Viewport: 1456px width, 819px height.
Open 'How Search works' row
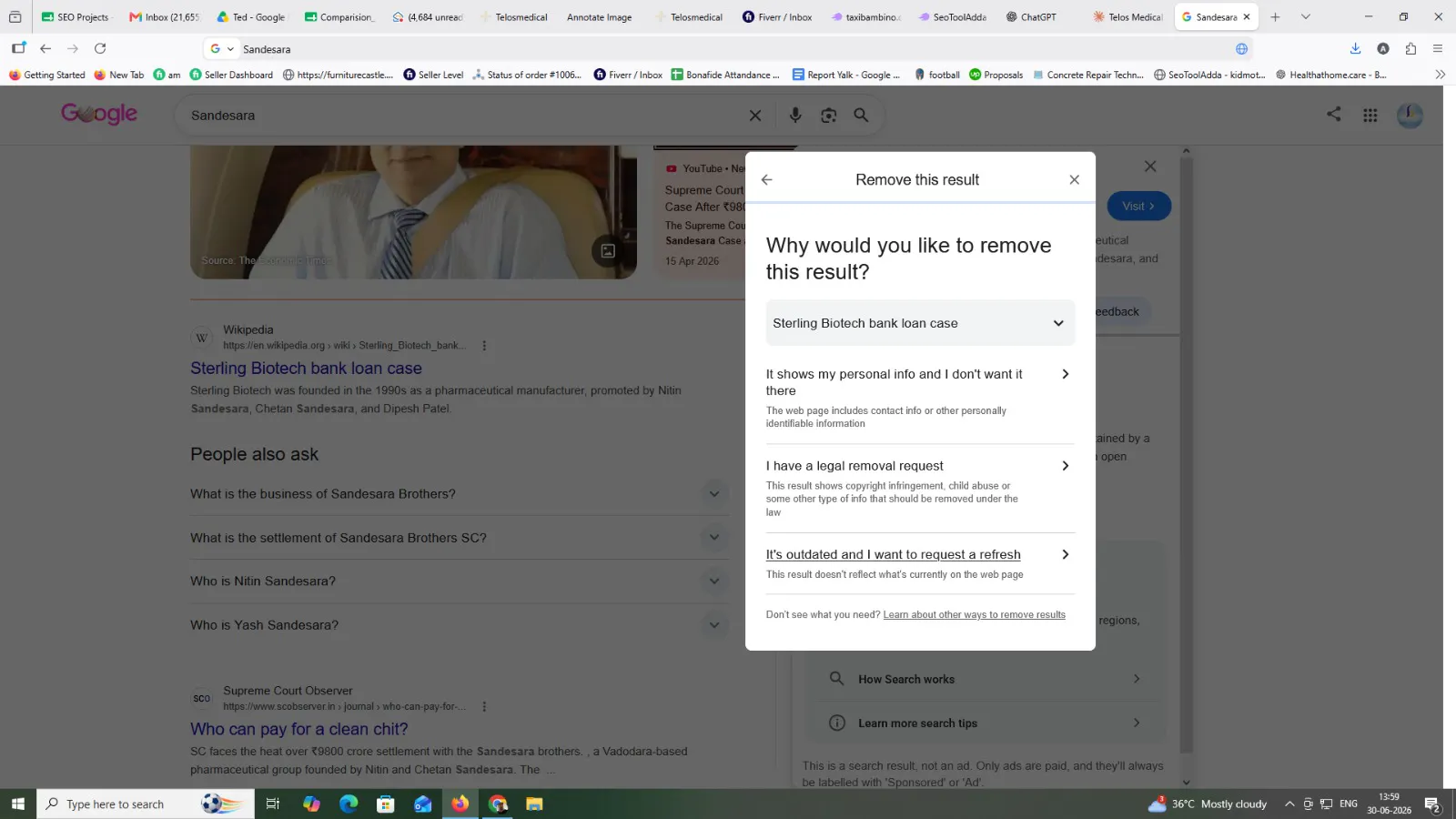click(986, 680)
